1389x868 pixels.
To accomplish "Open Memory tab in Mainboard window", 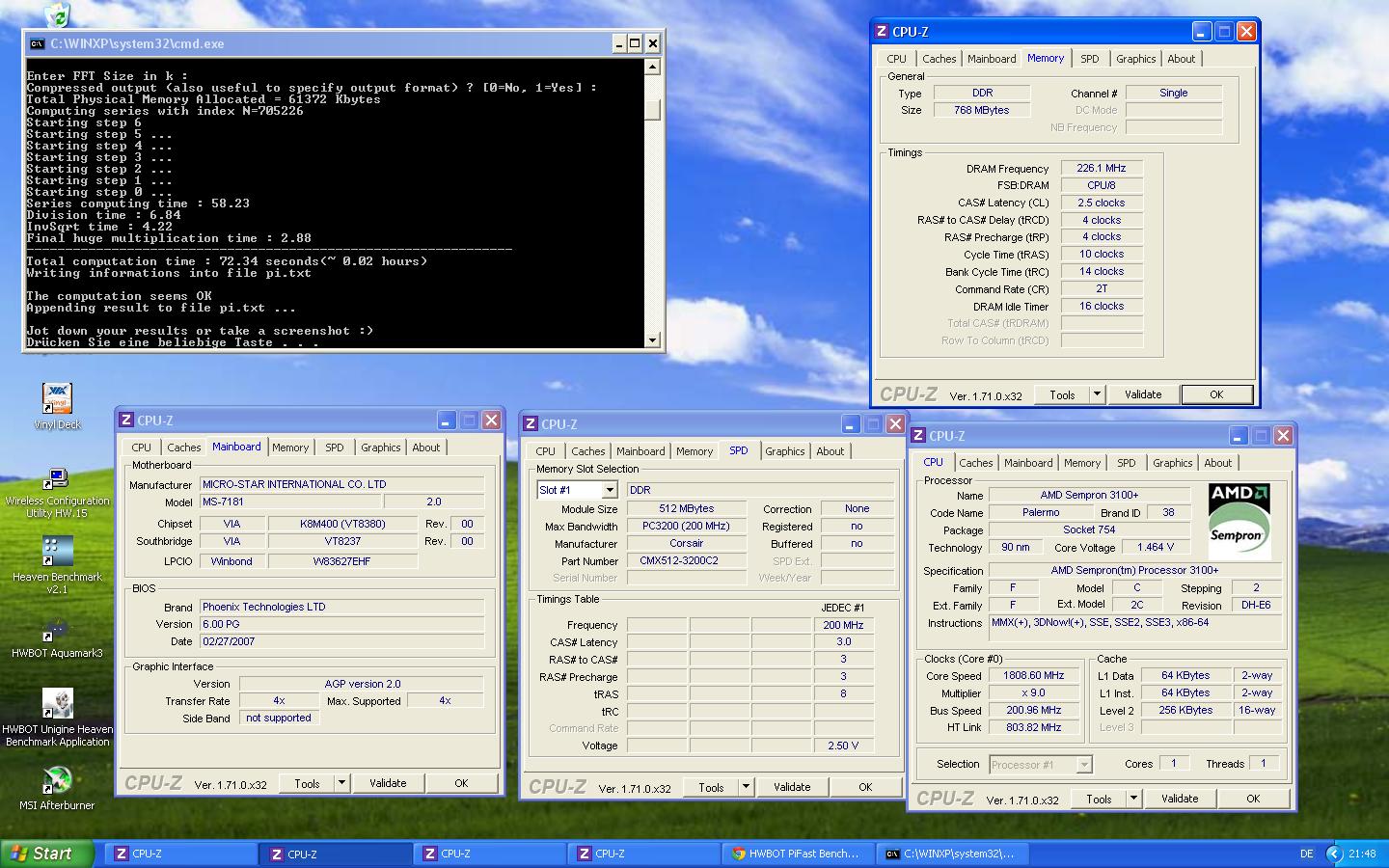I will pos(289,448).
